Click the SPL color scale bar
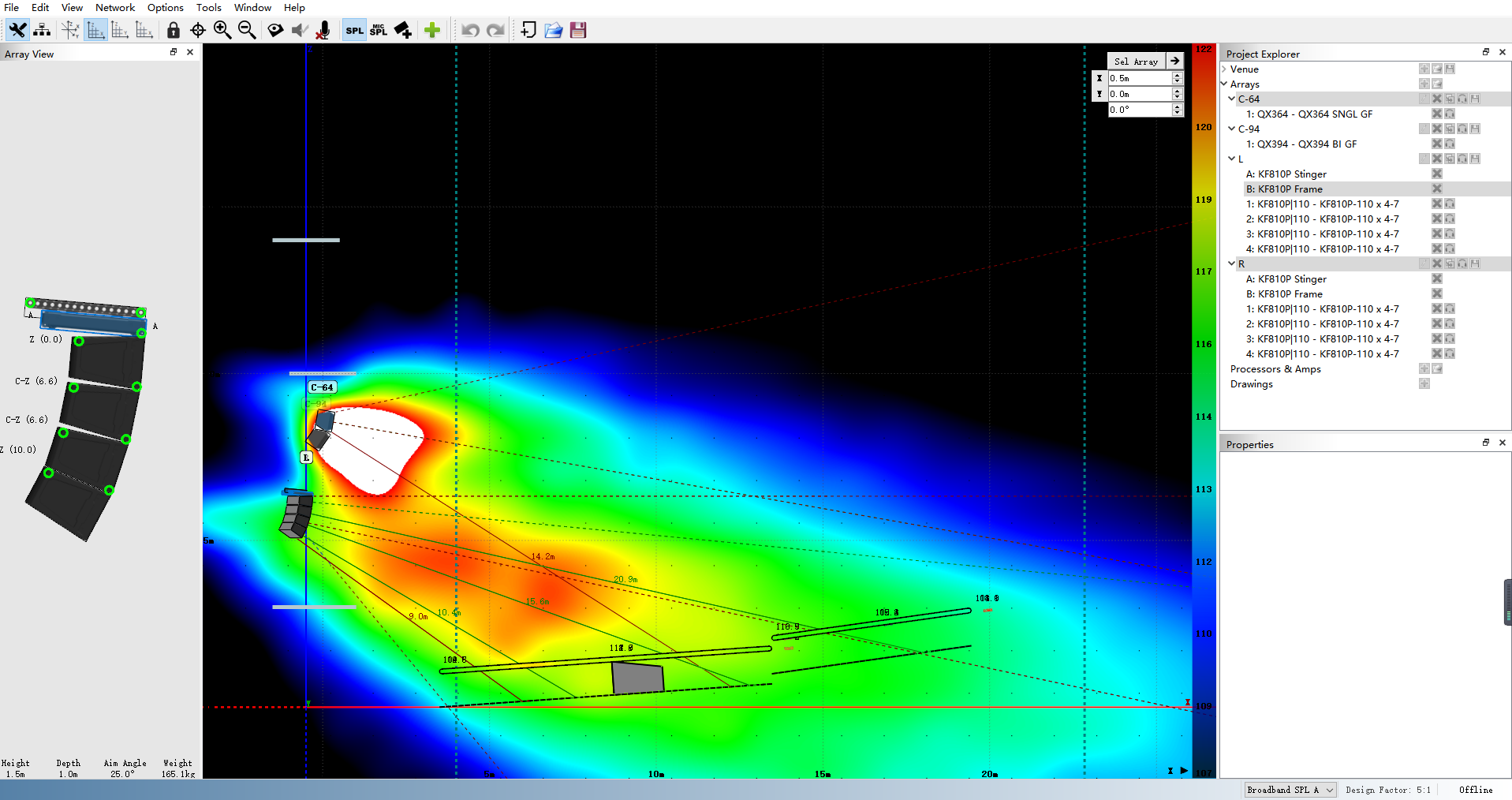 pos(1204,411)
